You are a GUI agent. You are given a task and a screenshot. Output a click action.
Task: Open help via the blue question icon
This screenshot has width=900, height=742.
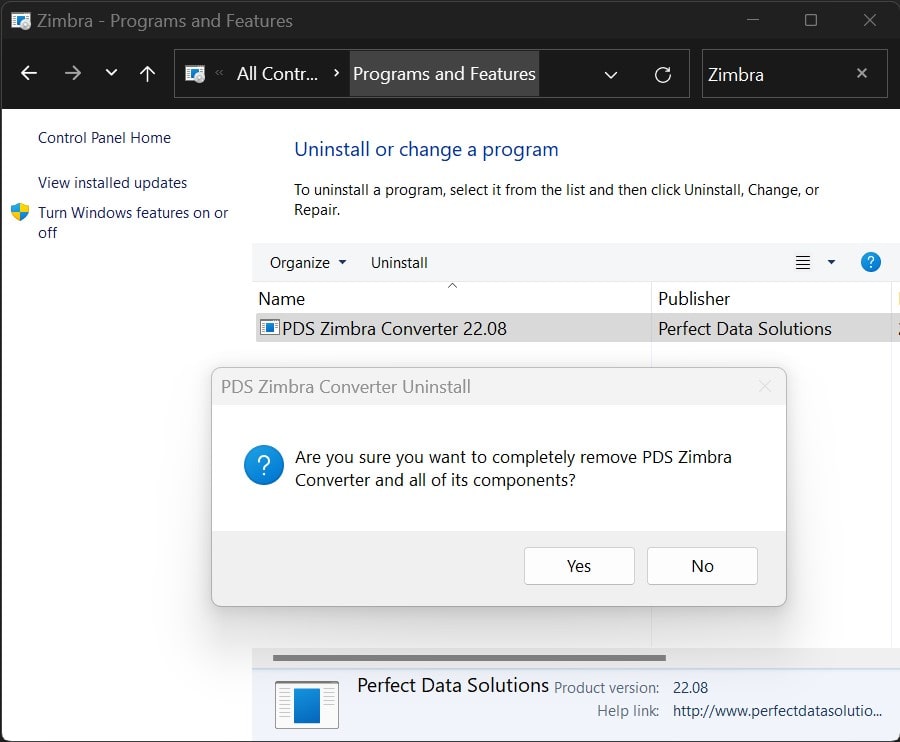tap(871, 262)
